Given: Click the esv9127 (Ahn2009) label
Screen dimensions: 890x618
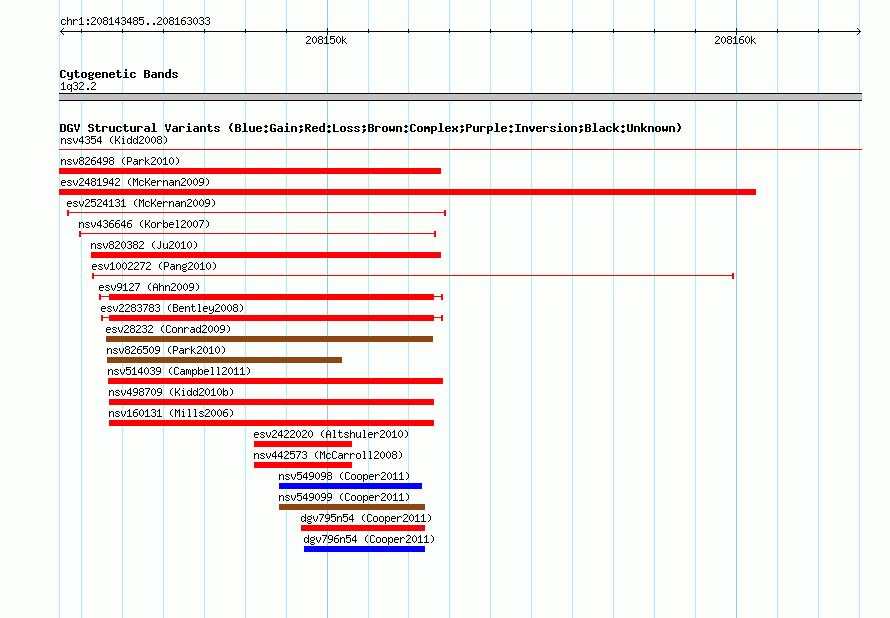Looking at the screenshot, I should pos(149,287).
